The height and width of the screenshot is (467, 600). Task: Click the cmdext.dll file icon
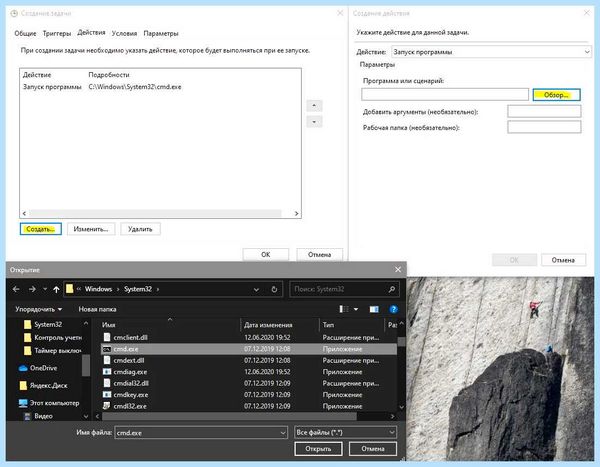(x=107, y=360)
